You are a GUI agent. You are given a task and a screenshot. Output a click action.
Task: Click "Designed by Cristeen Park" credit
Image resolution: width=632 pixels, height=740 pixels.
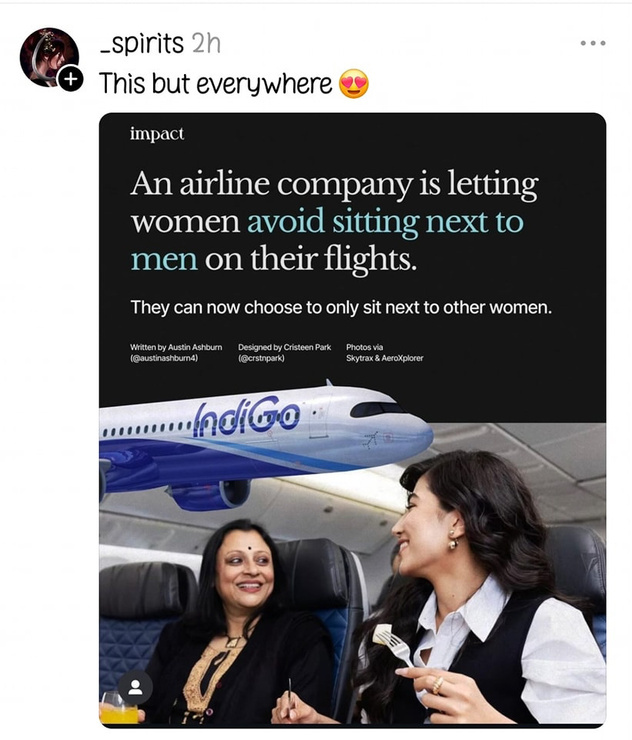[284, 347]
